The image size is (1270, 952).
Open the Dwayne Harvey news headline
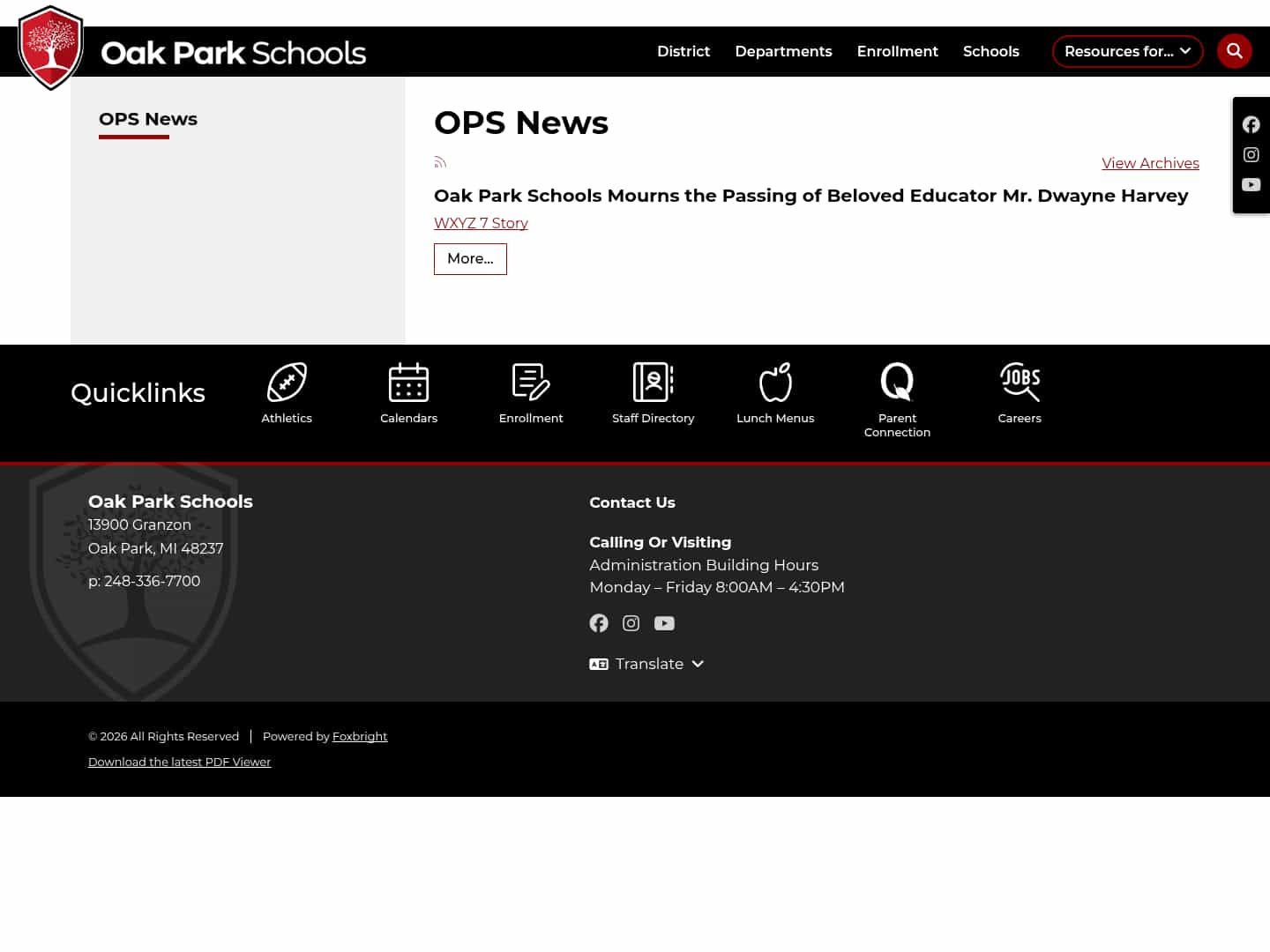click(811, 196)
